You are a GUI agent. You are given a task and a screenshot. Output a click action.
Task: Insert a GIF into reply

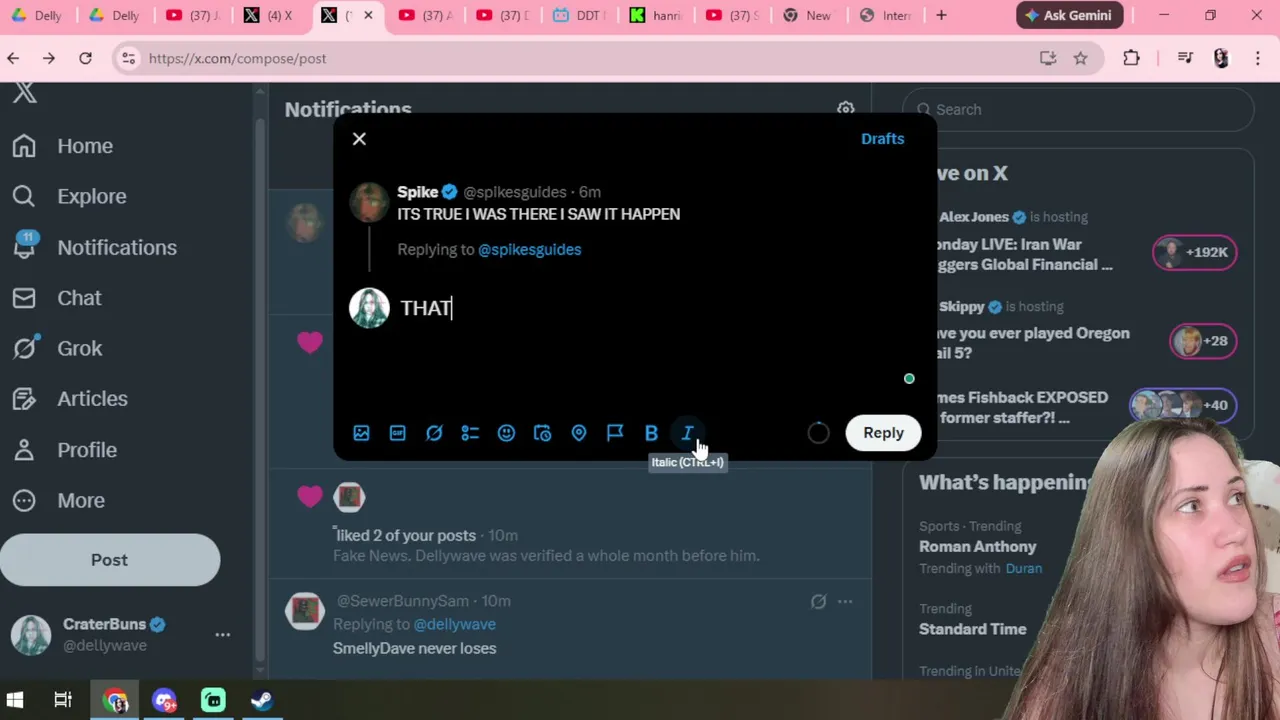click(x=397, y=433)
